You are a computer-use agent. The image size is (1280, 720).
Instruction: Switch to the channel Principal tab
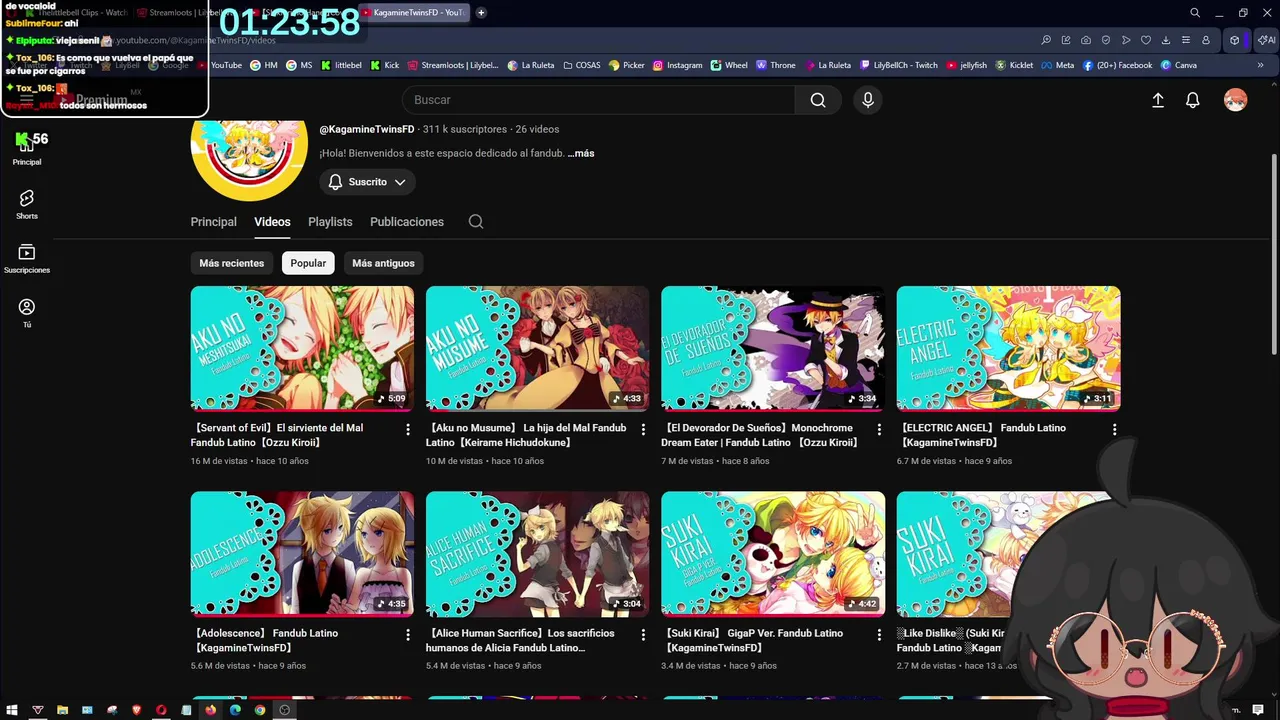coord(214,222)
